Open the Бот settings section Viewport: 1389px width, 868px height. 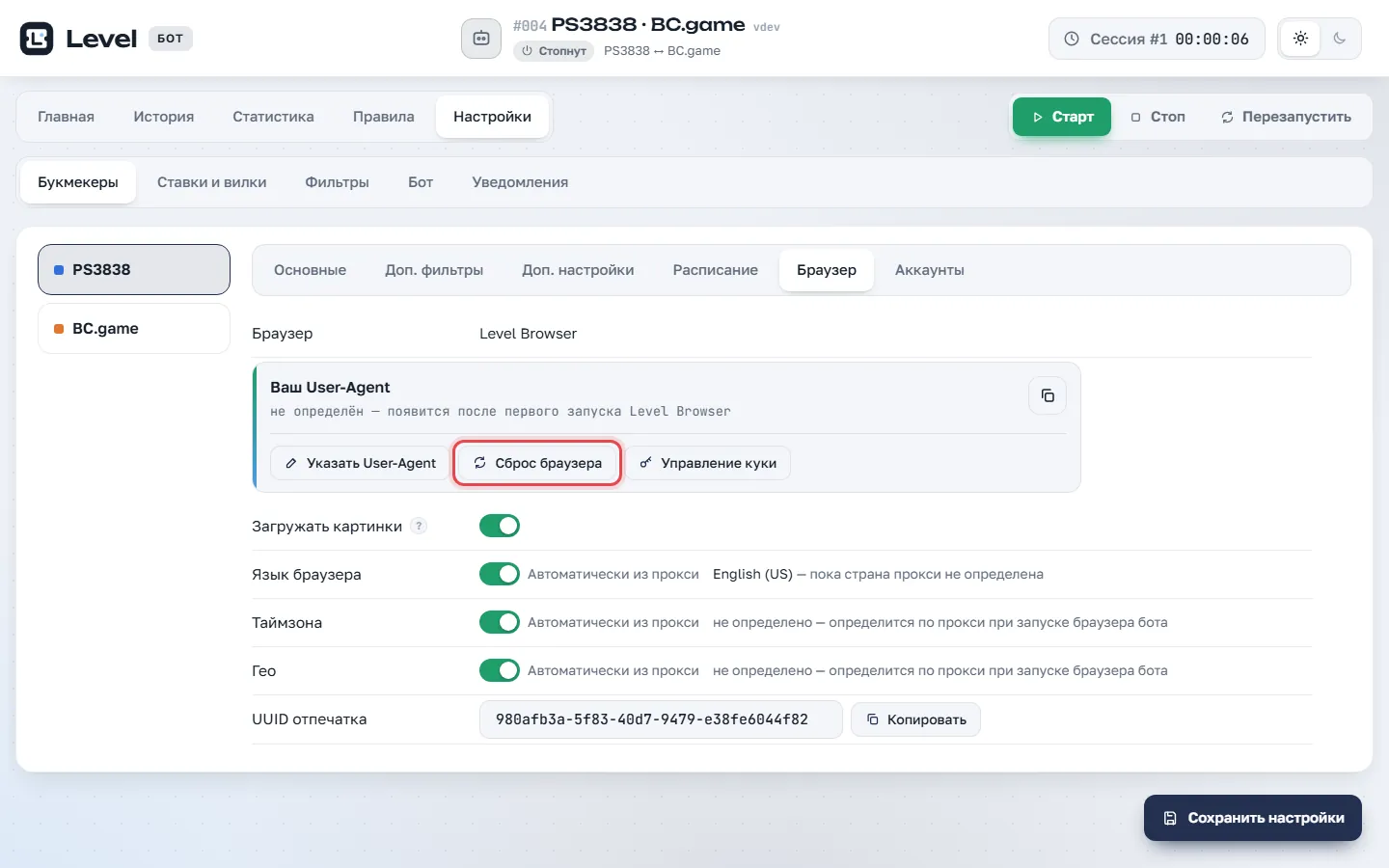(x=421, y=182)
